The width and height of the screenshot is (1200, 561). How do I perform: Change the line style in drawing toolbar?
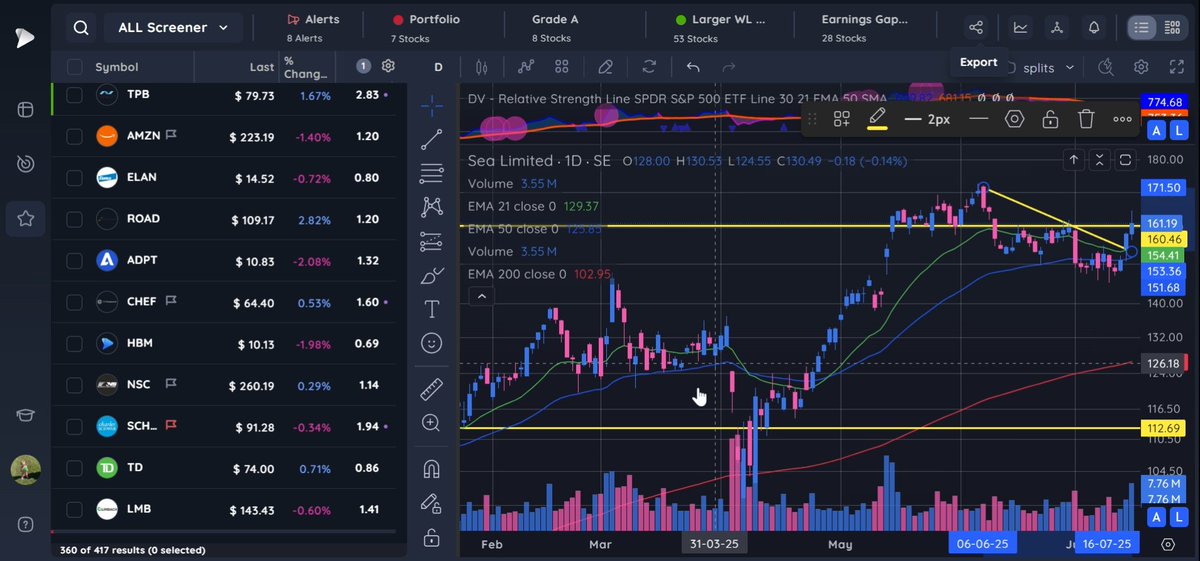979,119
